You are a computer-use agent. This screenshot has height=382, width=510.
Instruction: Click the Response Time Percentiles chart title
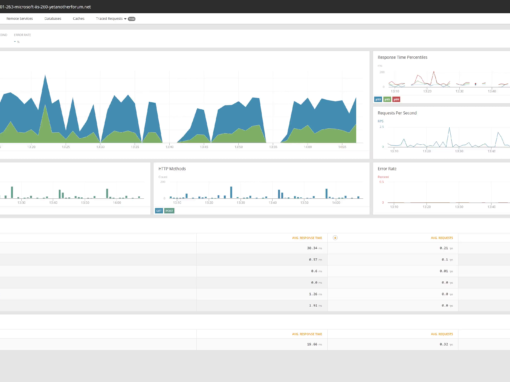coord(402,57)
